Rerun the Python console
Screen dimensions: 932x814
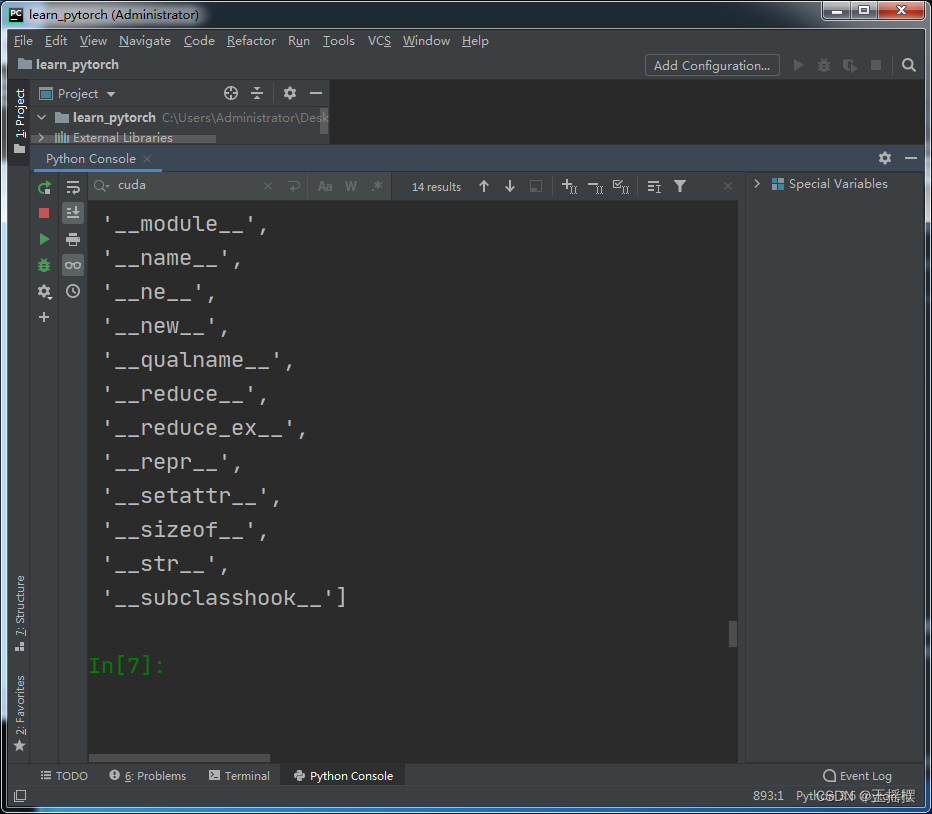click(x=44, y=188)
